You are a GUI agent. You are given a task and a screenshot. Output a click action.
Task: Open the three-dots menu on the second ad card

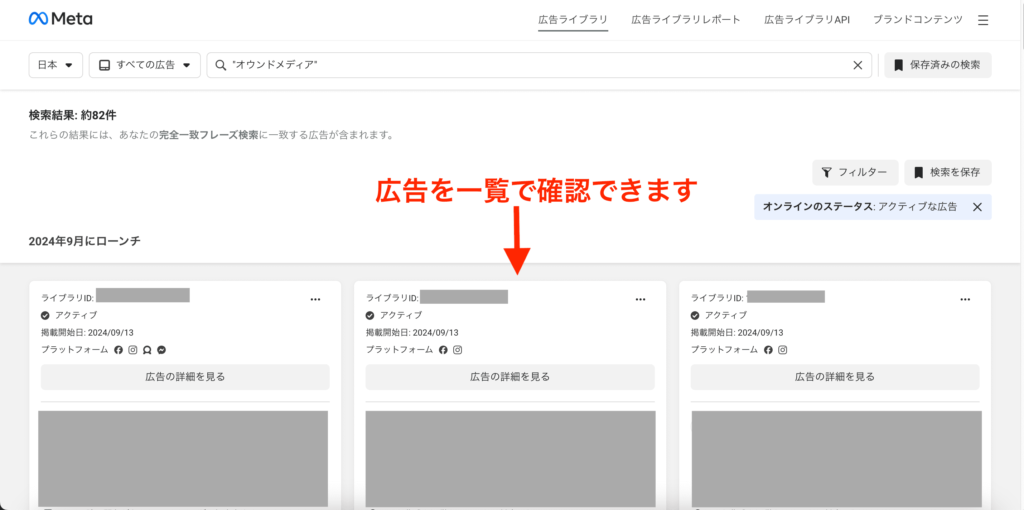click(641, 299)
